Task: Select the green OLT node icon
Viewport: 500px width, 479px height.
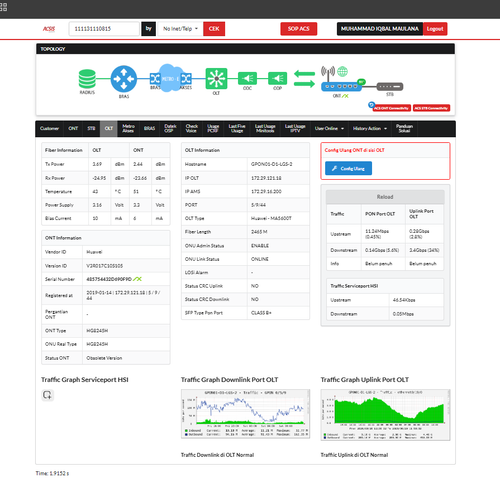Action: 216,79
